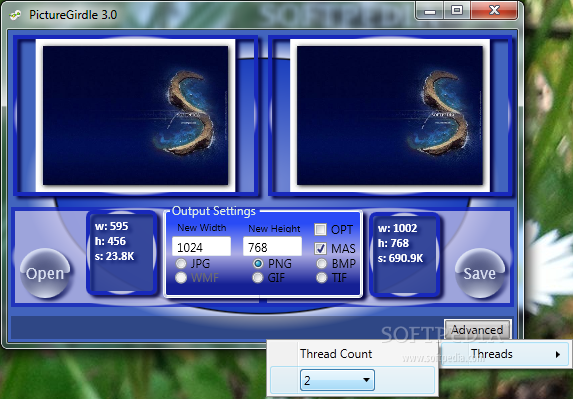Click the output height text 'h: 768'

tap(393, 243)
